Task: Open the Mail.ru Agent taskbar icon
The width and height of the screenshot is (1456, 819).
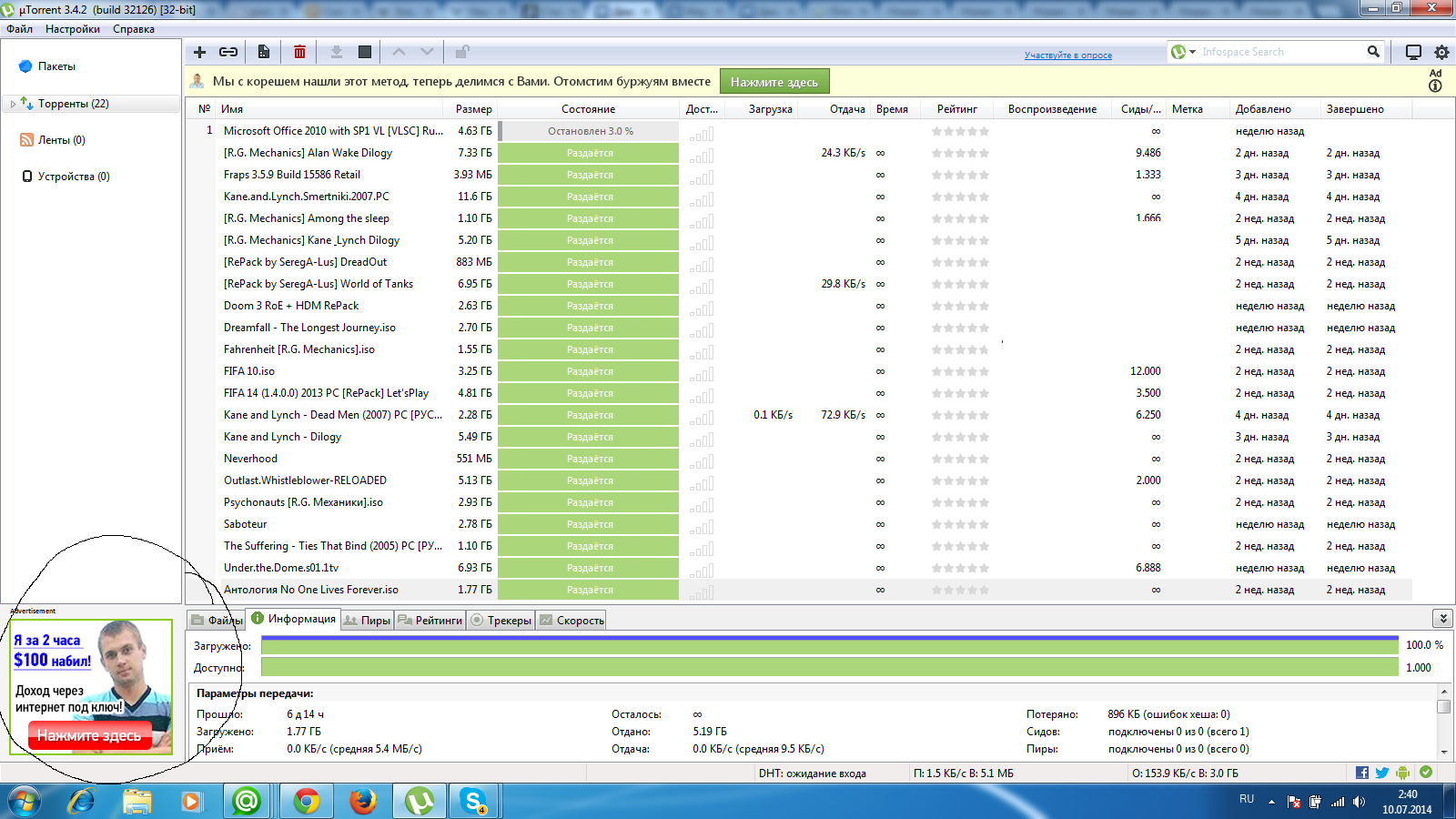Action: (x=247, y=801)
